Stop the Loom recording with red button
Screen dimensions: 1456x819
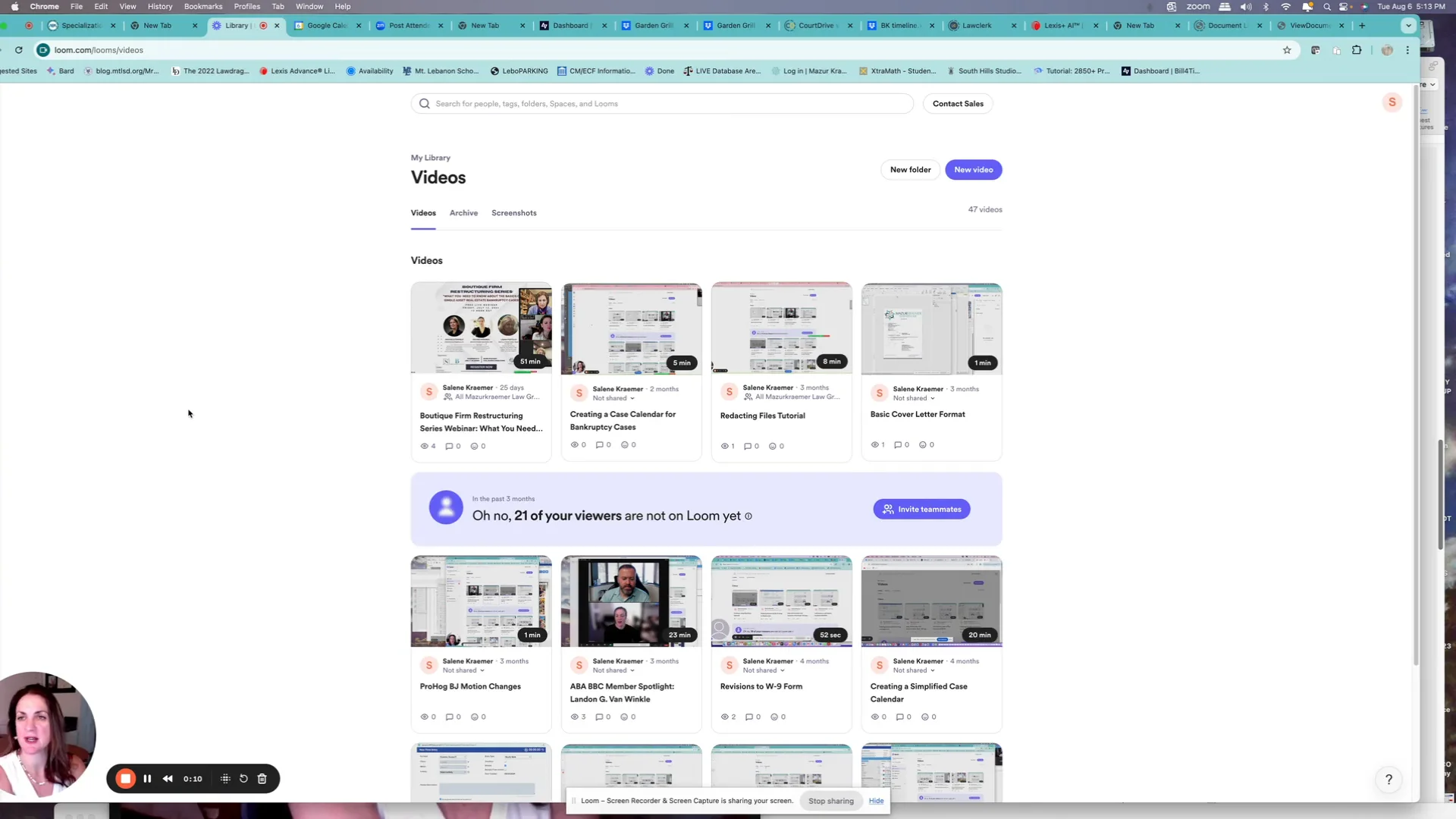point(126,779)
